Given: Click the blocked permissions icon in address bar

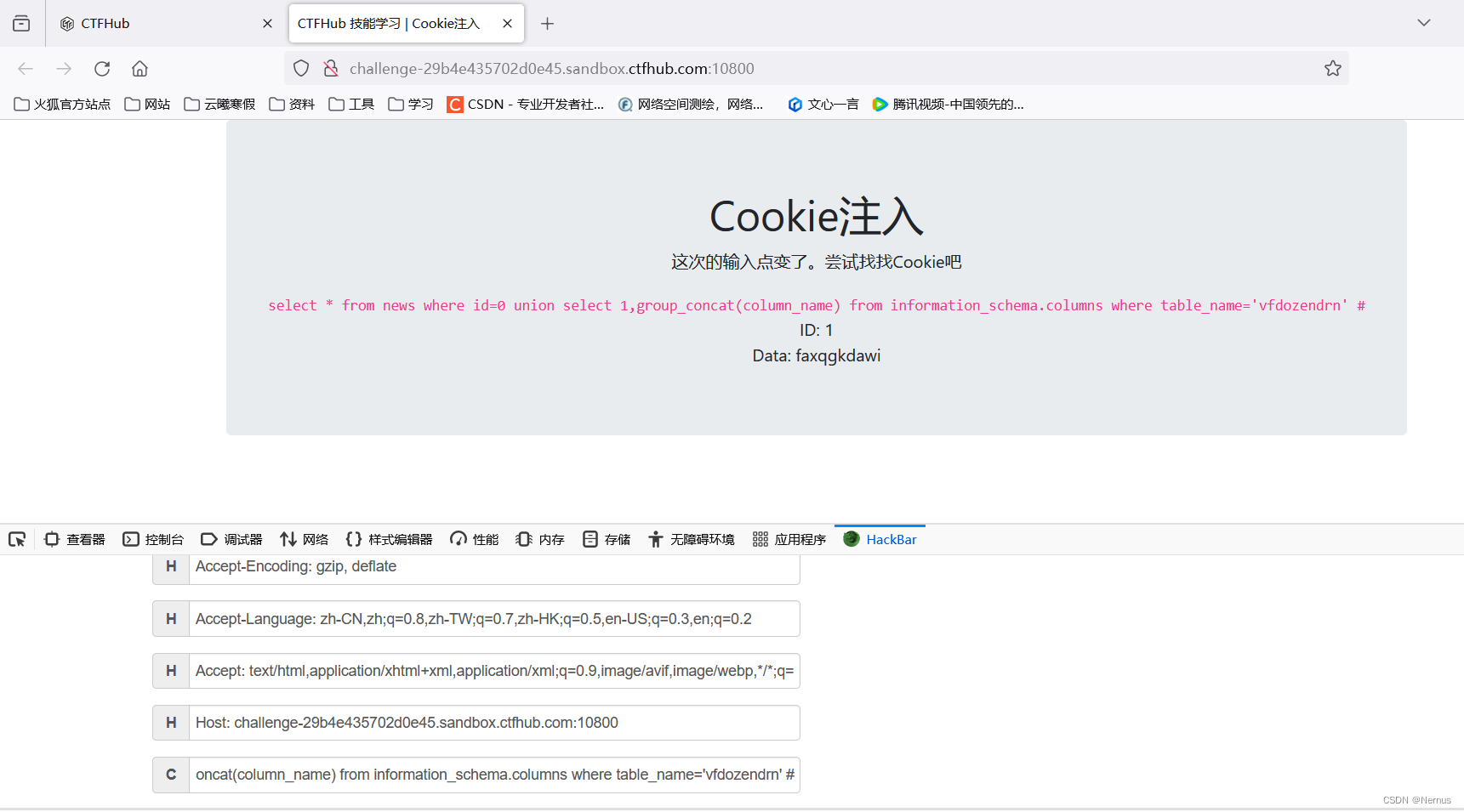Looking at the screenshot, I should (x=331, y=68).
